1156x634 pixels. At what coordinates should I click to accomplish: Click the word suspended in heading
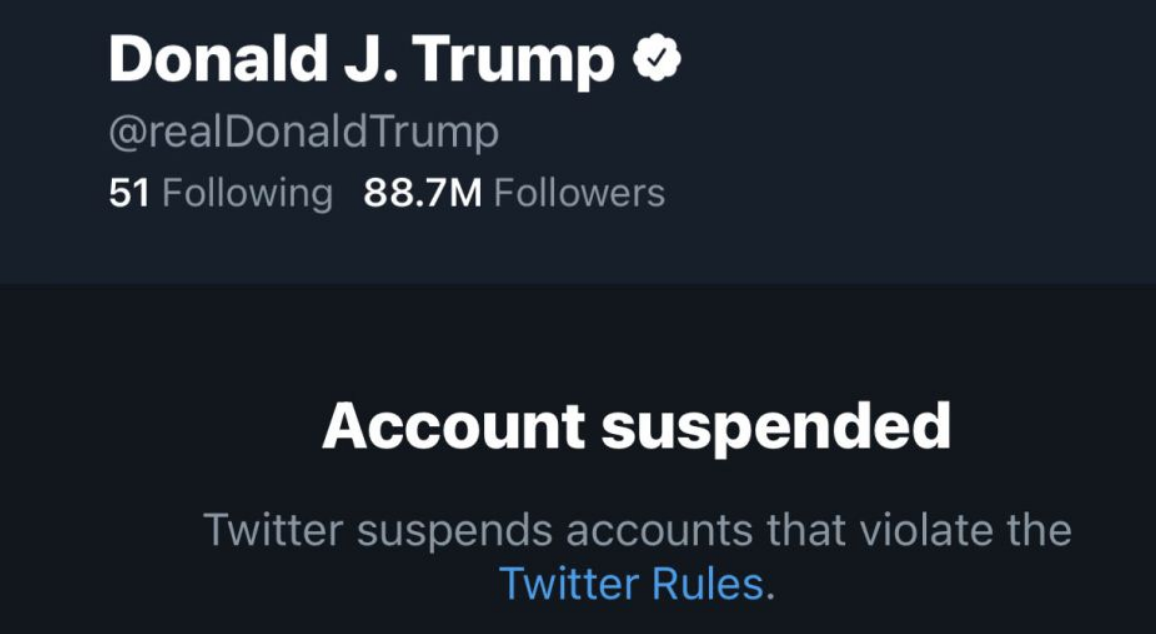coord(776,428)
